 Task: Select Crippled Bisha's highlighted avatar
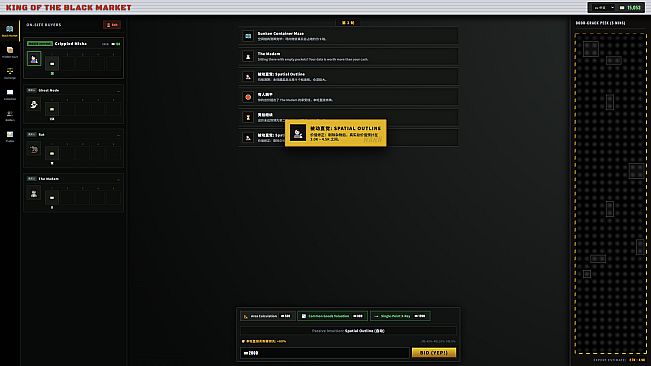(x=34, y=59)
